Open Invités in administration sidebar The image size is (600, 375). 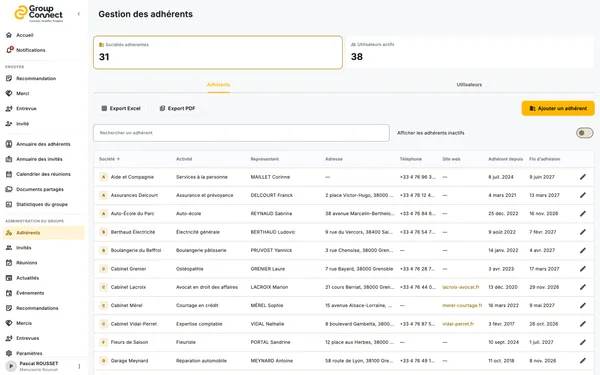pos(44,248)
